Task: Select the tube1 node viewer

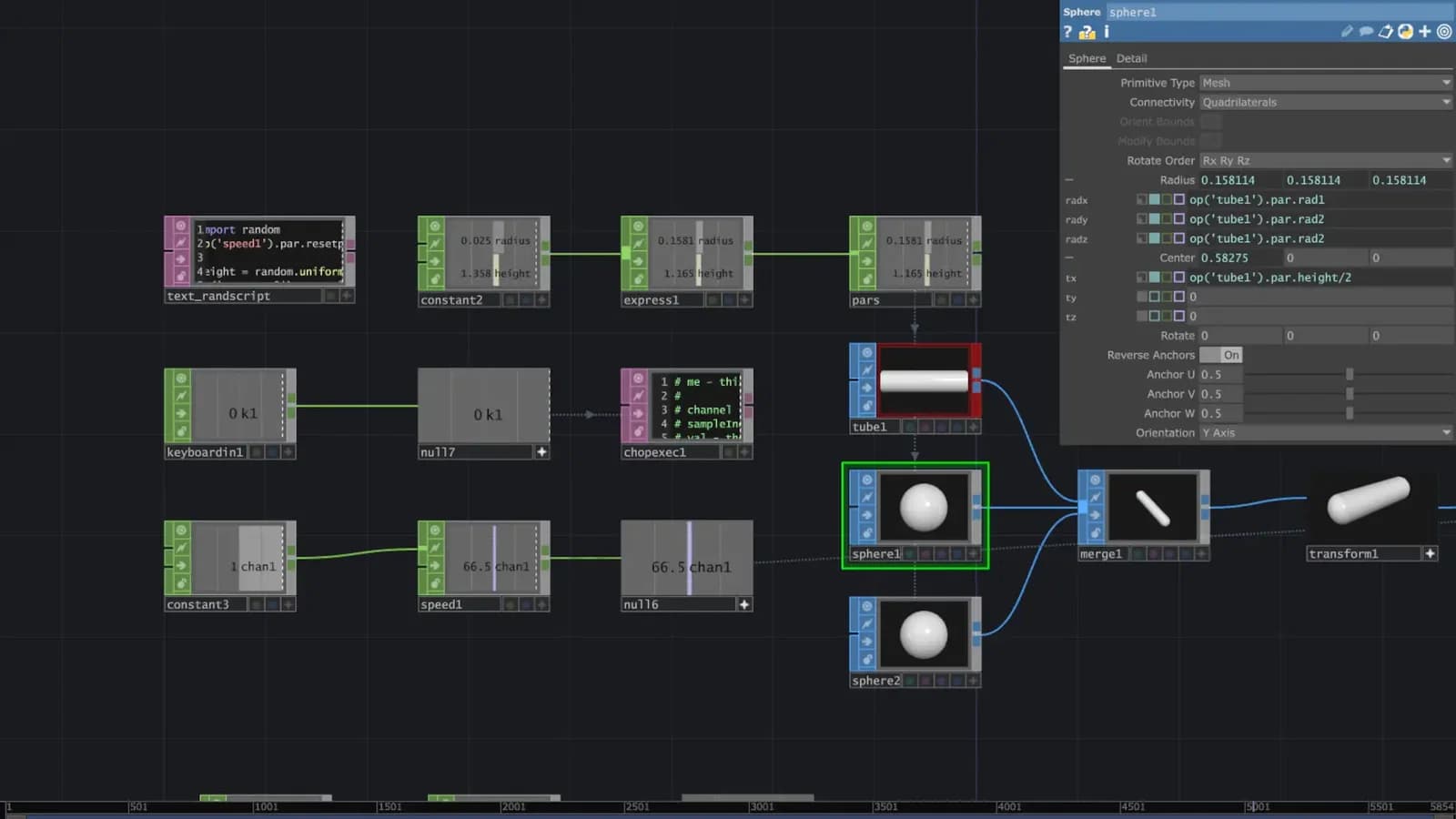Action: (924, 381)
